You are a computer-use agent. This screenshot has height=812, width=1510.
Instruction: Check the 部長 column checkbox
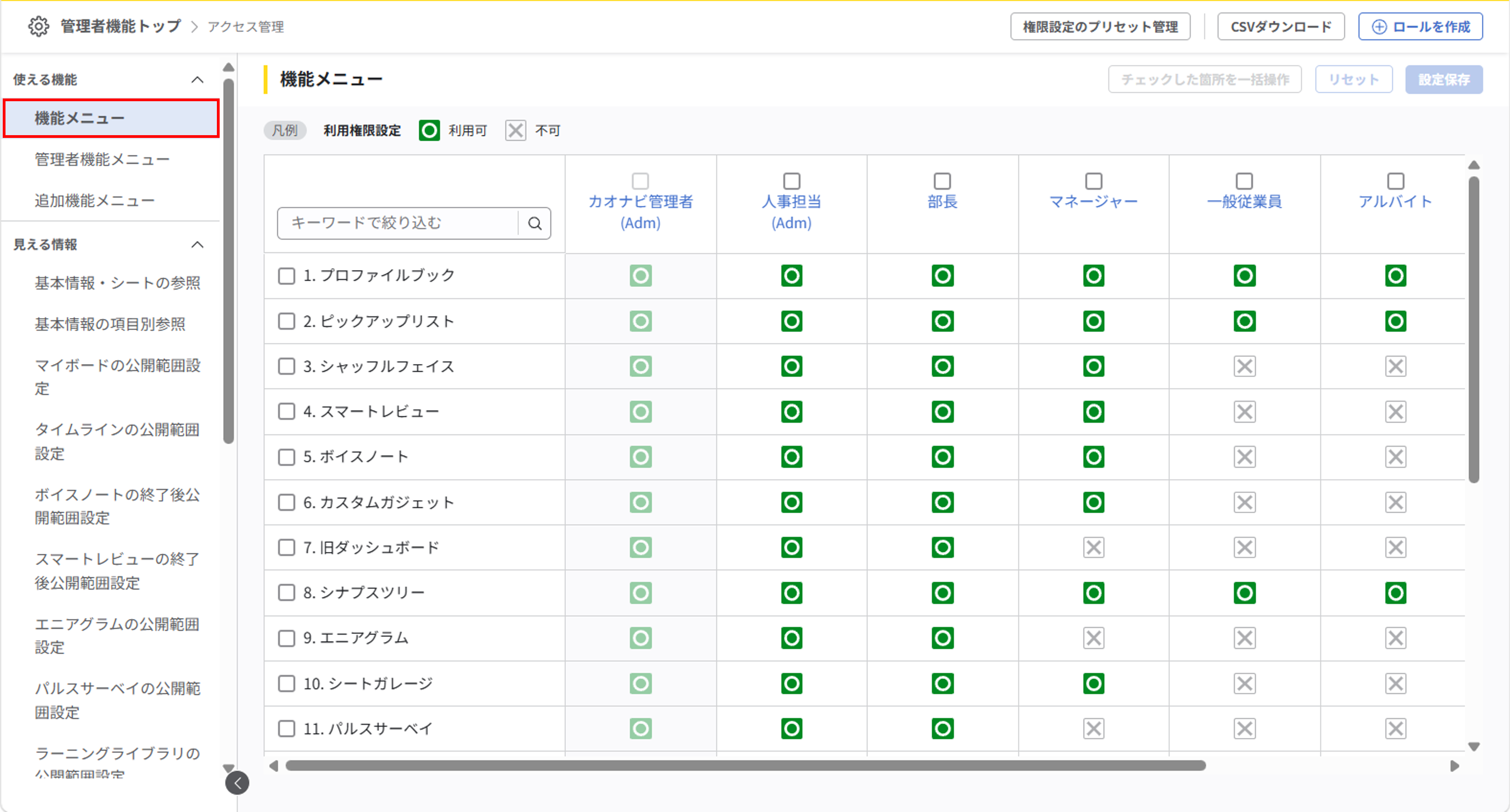coord(943,180)
